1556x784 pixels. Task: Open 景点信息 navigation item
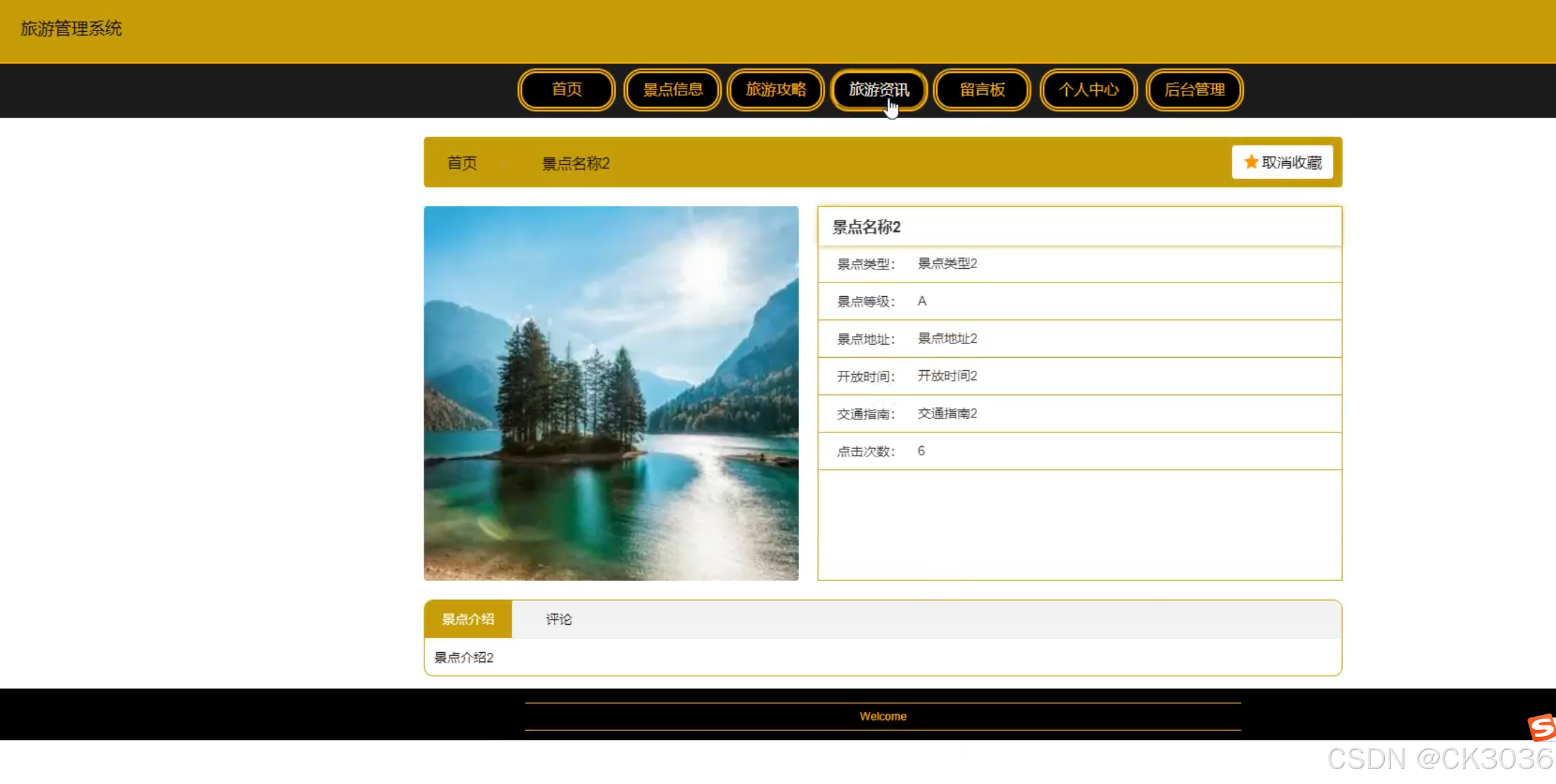click(672, 90)
